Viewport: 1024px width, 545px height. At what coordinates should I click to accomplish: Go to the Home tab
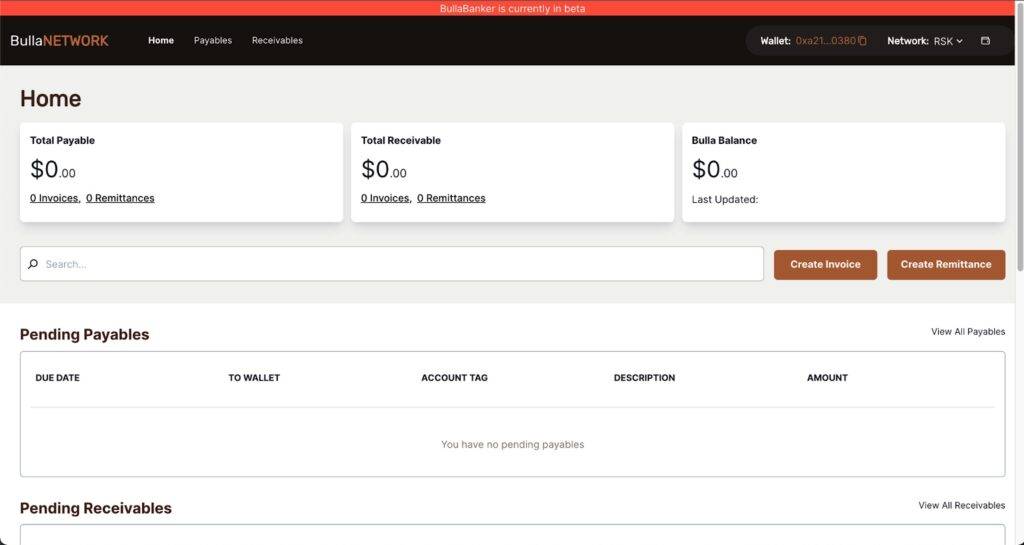click(161, 41)
